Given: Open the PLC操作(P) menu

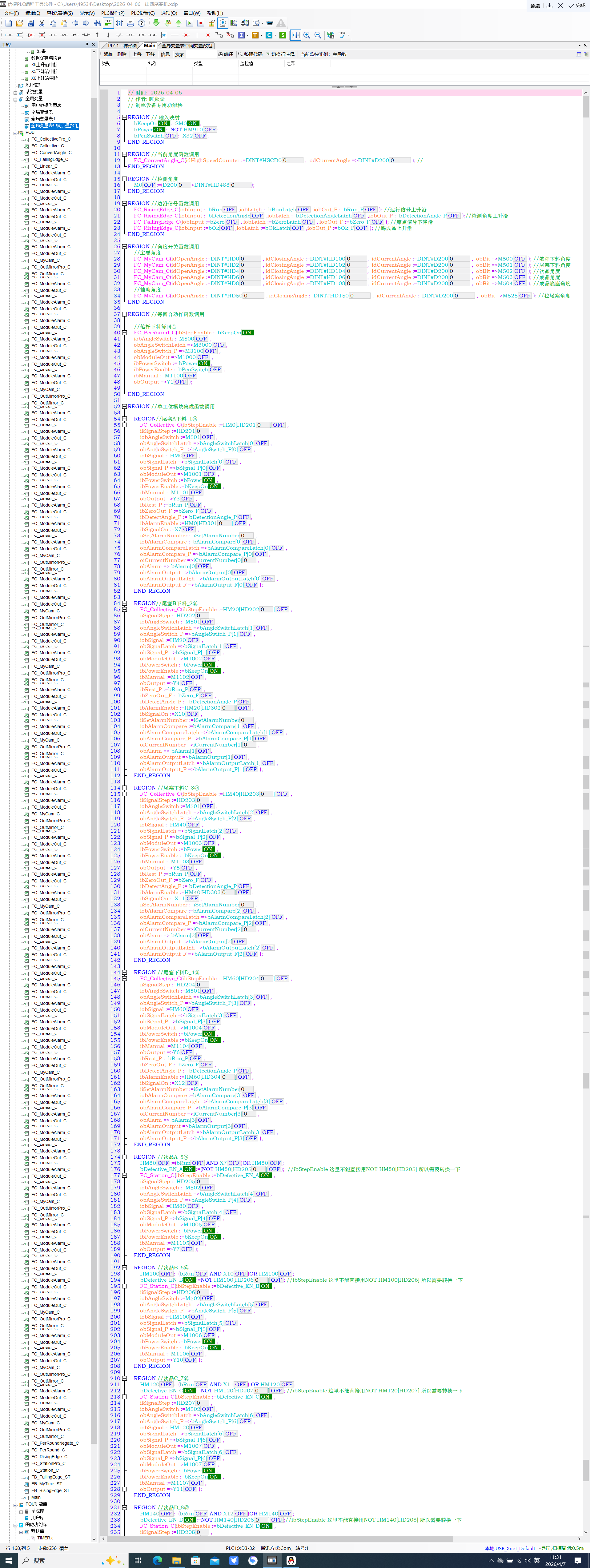Looking at the screenshot, I should [x=112, y=13].
